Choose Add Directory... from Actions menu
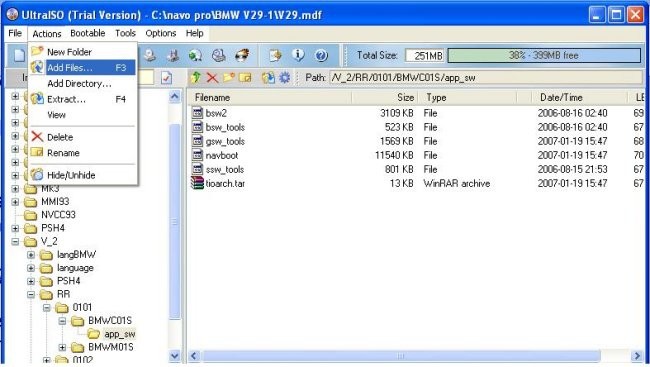Image resolution: width=650 pixels, height=367 pixels. pos(82,83)
